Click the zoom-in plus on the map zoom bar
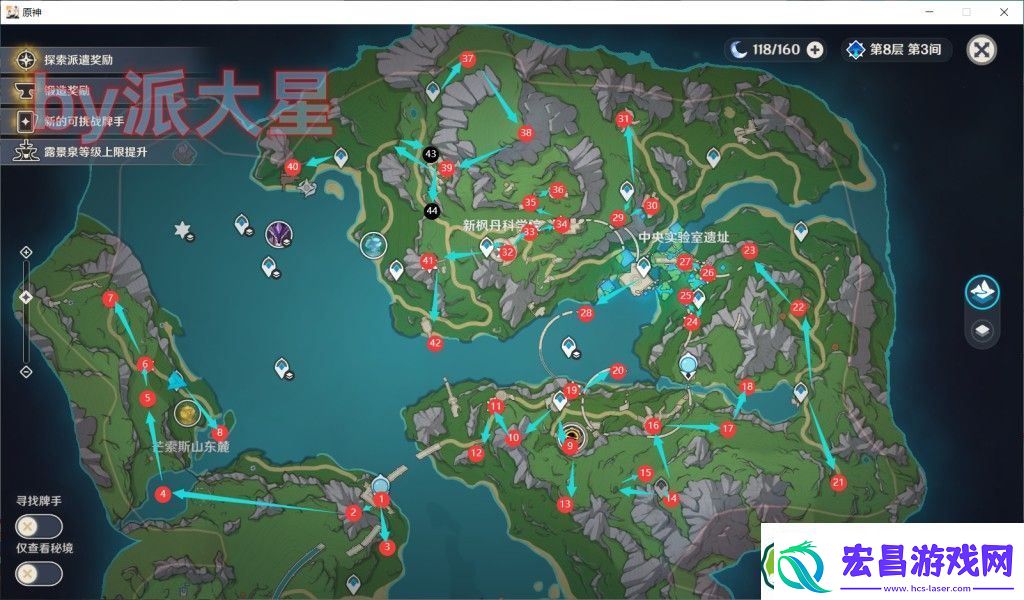The width and height of the screenshot is (1024, 600). point(26,252)
